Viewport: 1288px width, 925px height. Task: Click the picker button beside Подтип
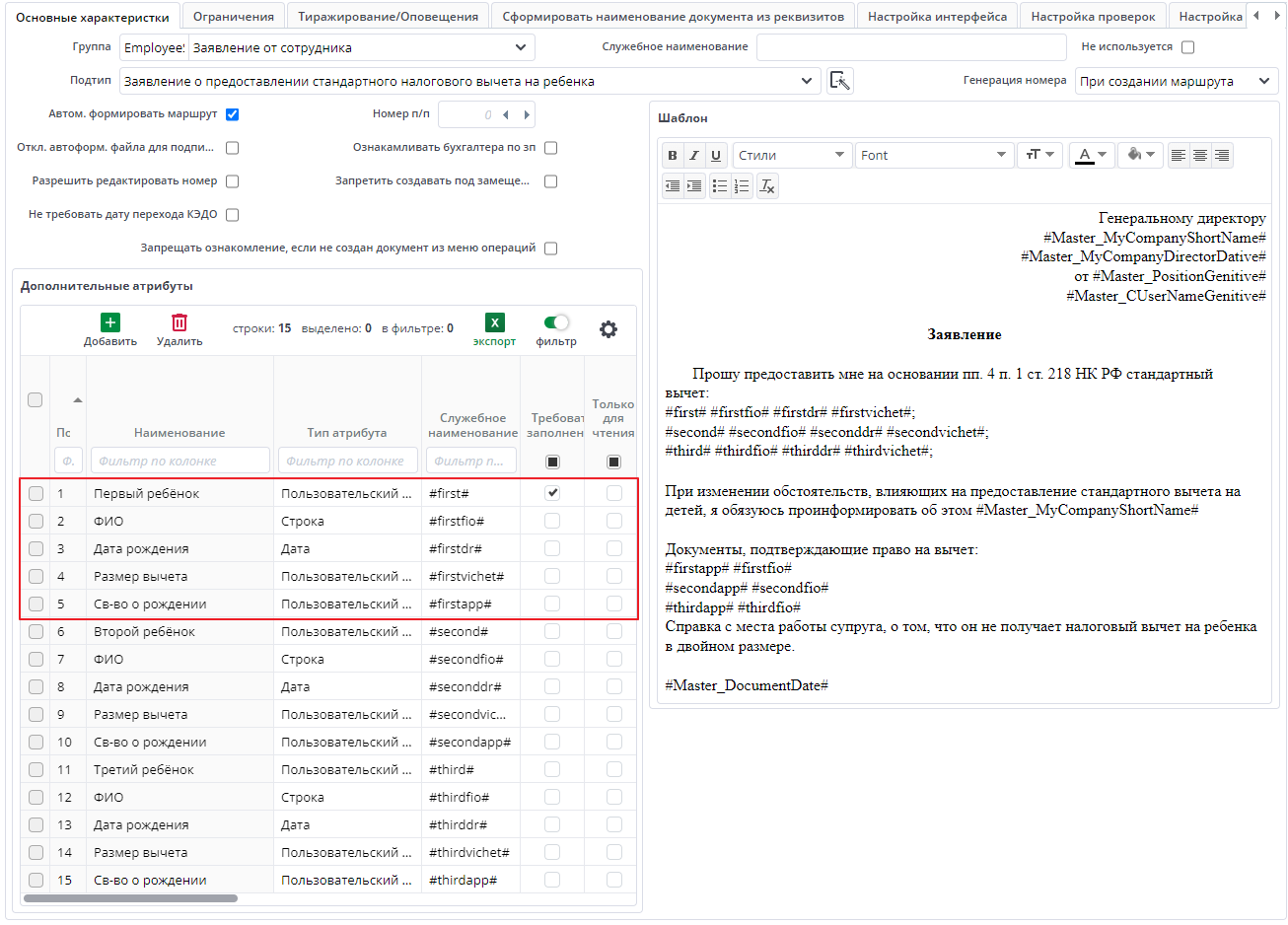tap(839, 81)
